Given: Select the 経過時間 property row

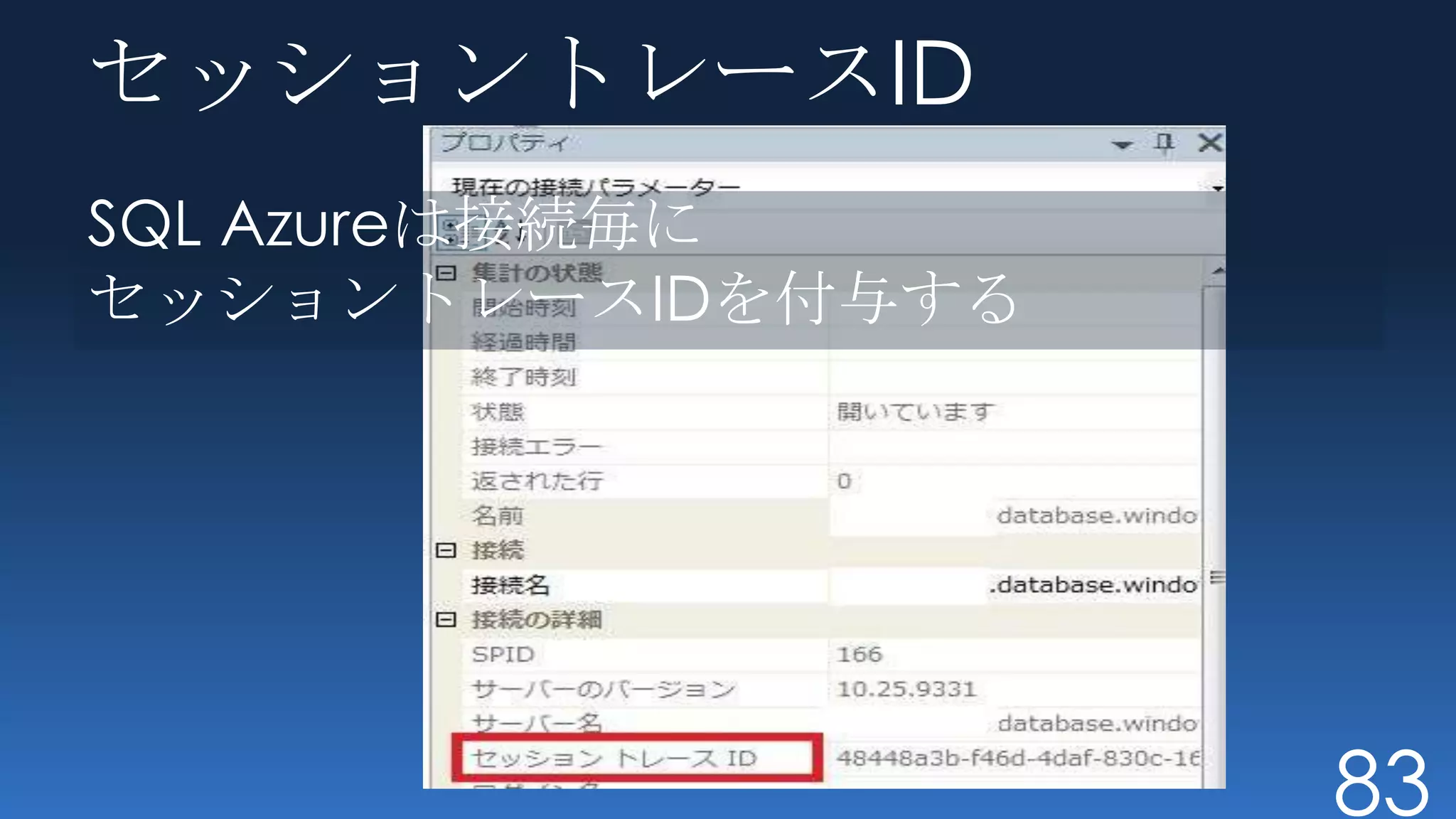Looking at the screenshot, I should pos(832,343).
